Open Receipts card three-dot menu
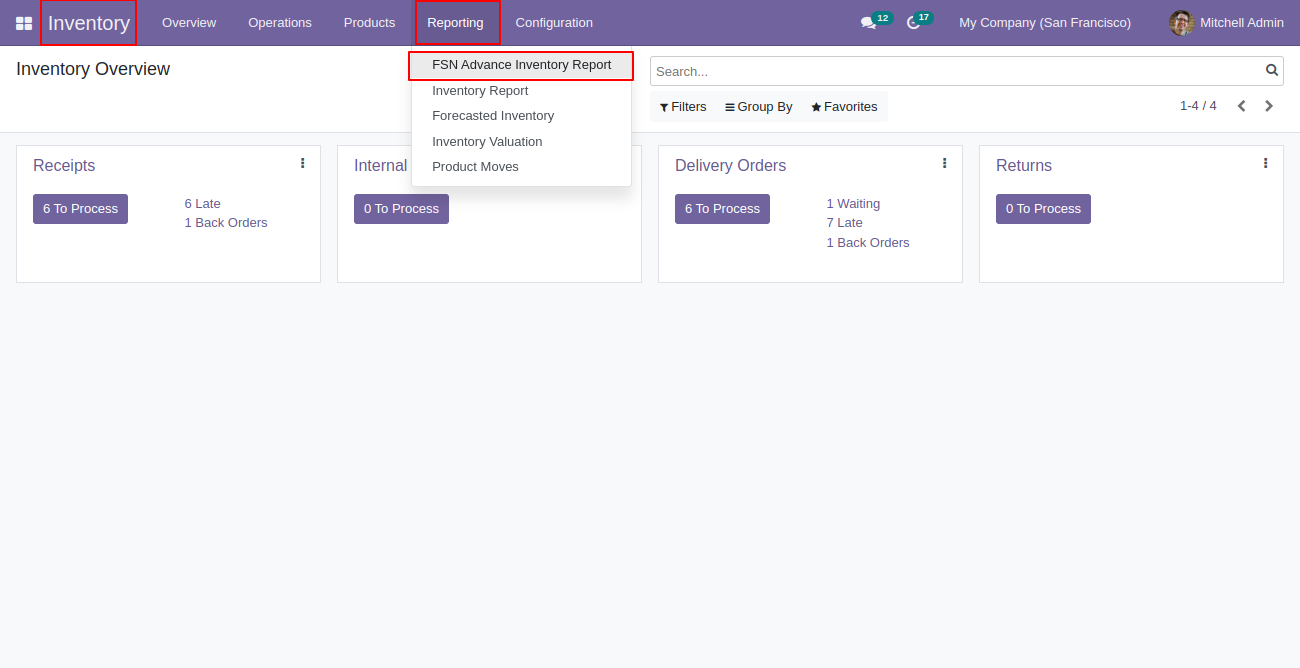The width and height of the screenshot is (1300, 668). click(302, 163)
